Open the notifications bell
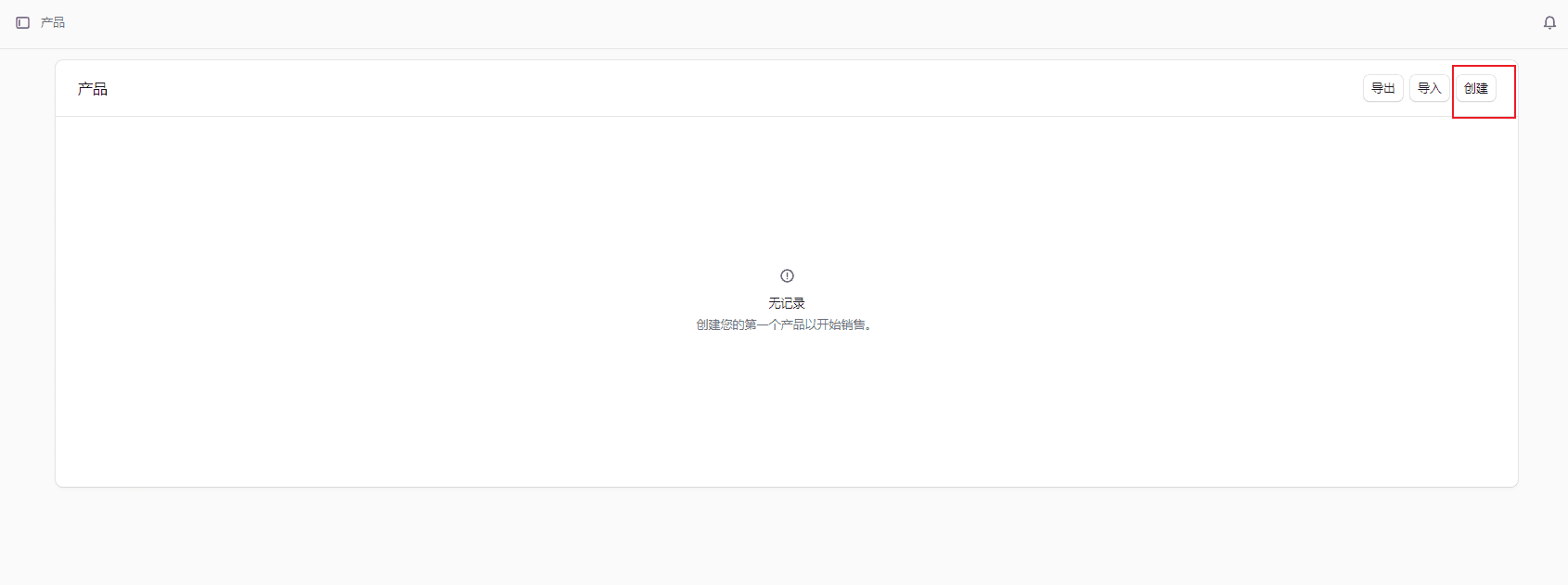Screen dimensions: 1568x585 click(x=1549, y=22)
